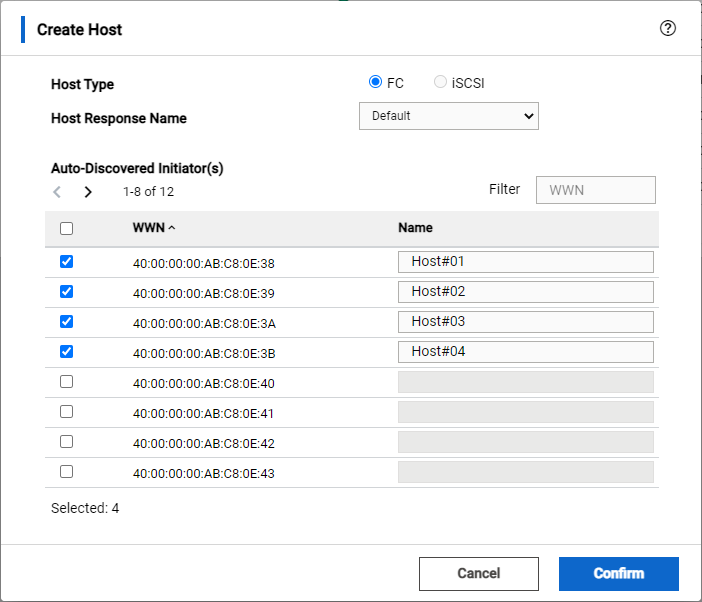Screen dimensions: 702x602
Task: Uncheck the initiator ending in 0E:3A
Action: coord(67,322)
